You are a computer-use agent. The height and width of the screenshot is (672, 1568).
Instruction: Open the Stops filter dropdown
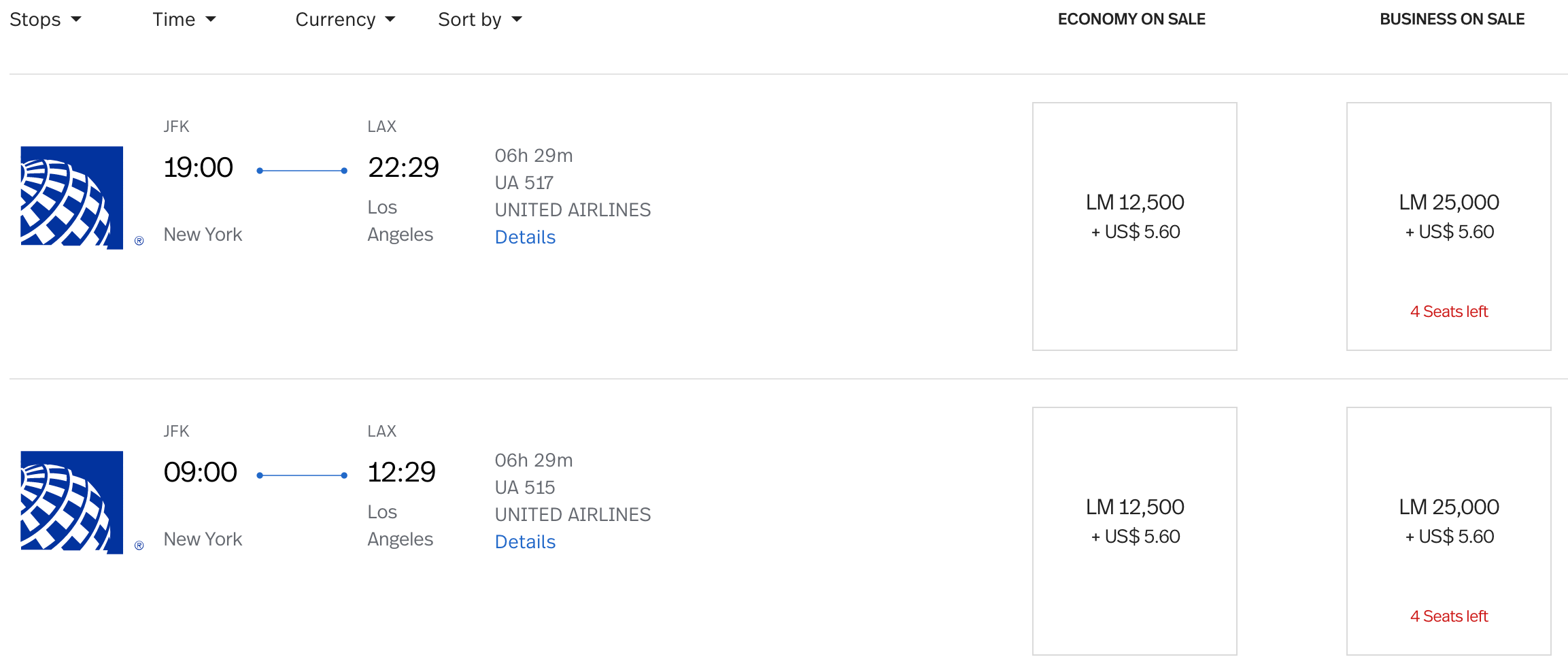tap(46, 20)
